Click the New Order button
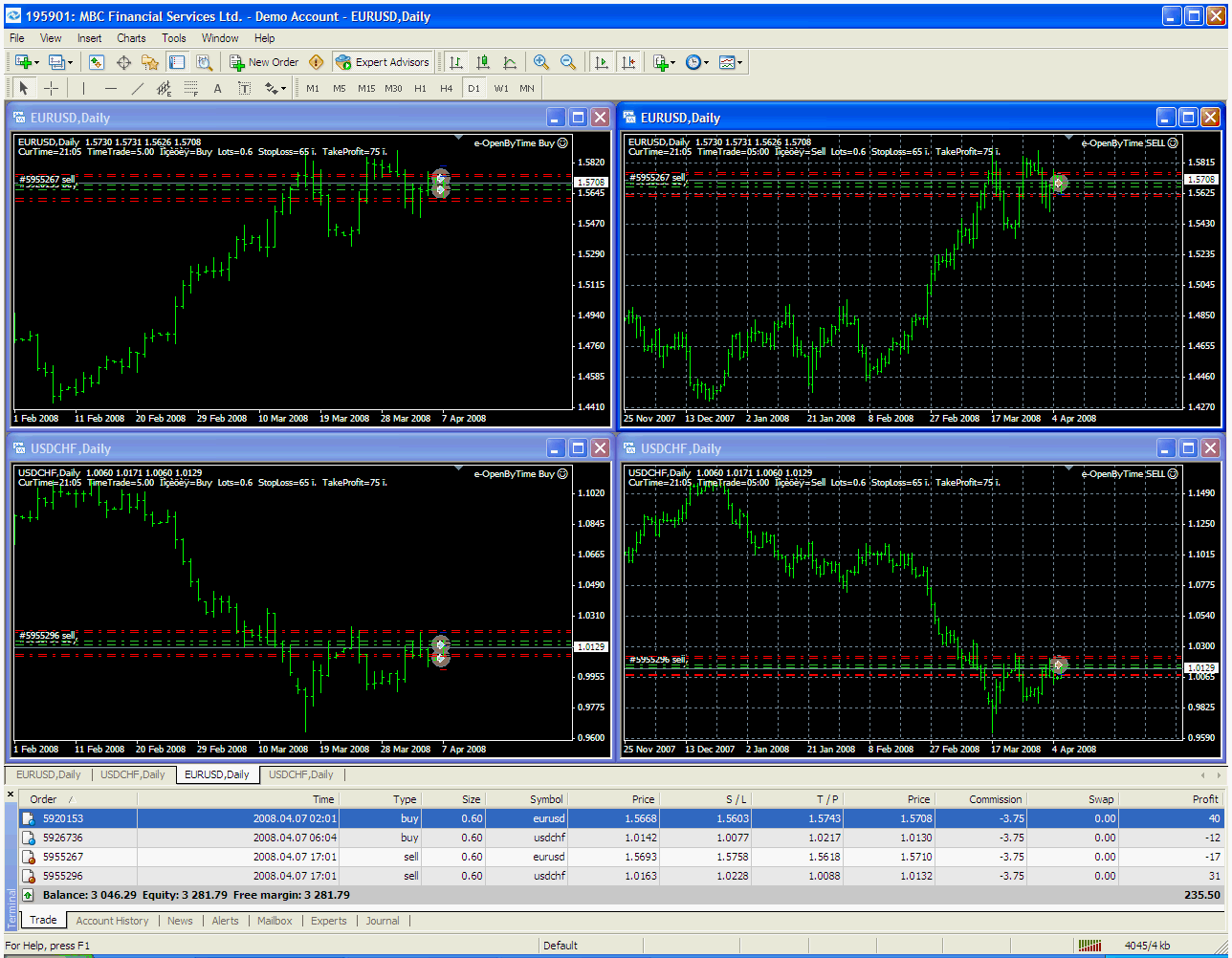 pos(265,62)
